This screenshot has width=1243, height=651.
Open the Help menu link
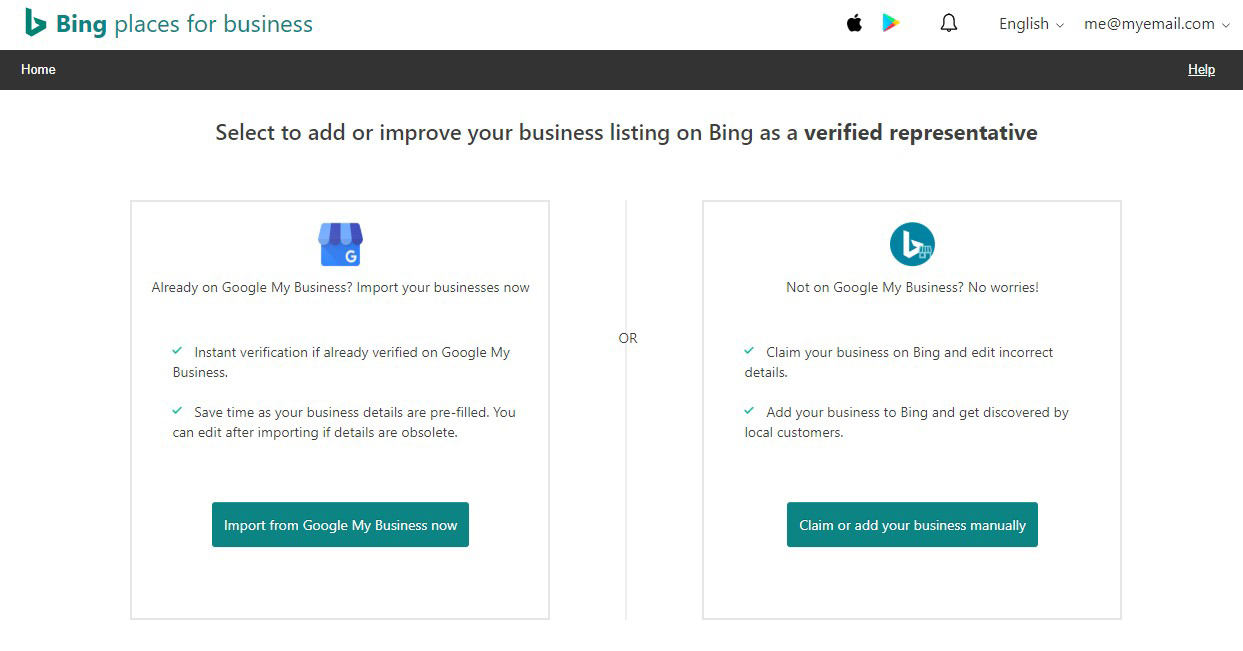click(x=1201, y=69)
